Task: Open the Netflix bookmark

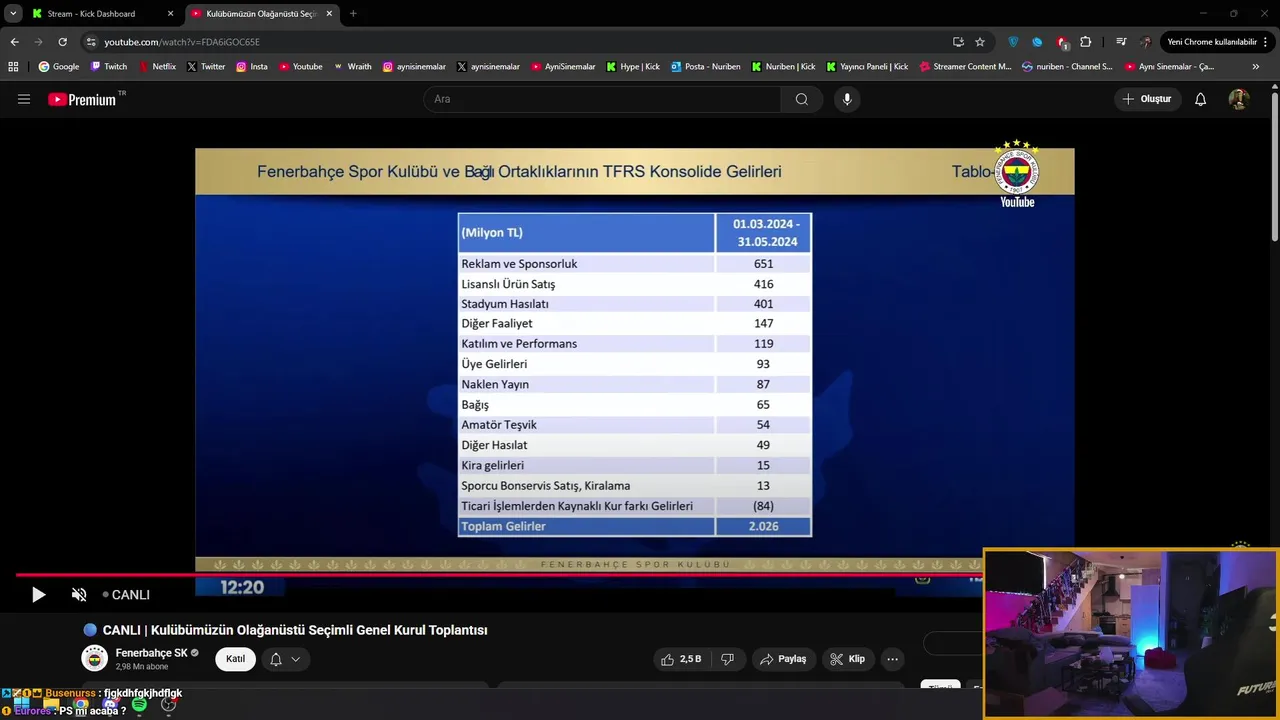Action: click(x=157, y=67)
